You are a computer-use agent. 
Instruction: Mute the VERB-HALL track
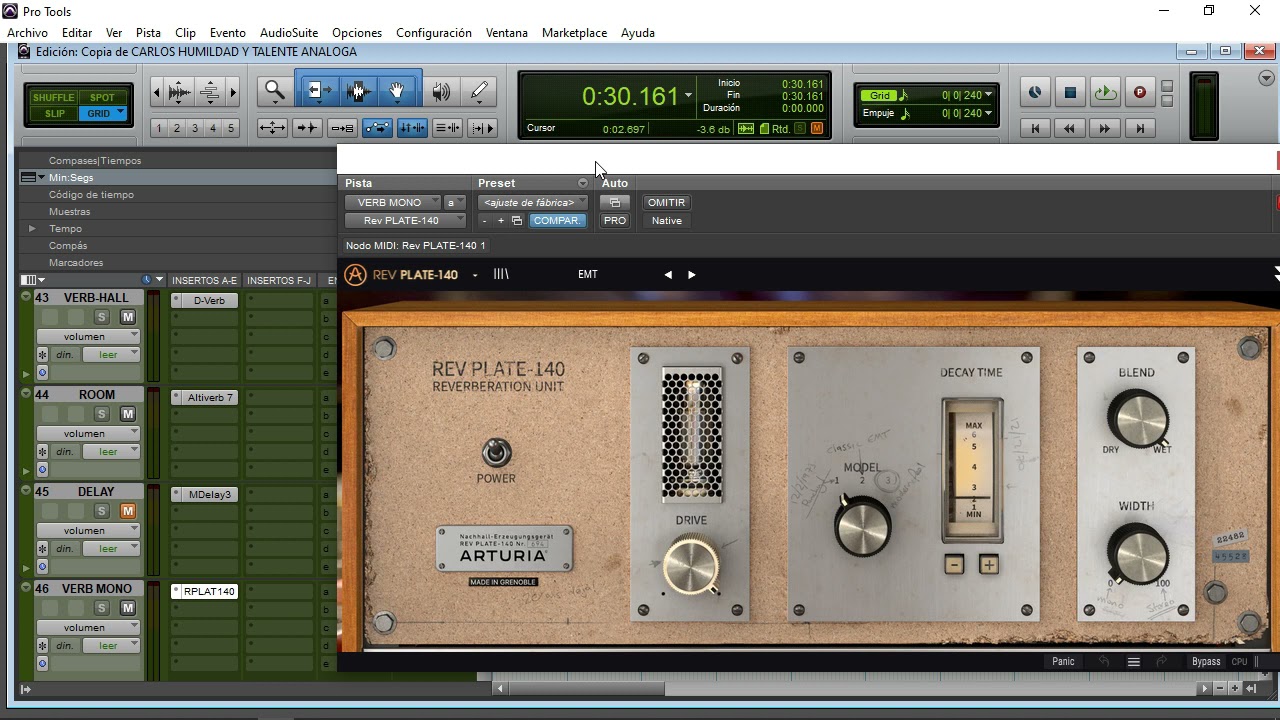tap(128, 317)
